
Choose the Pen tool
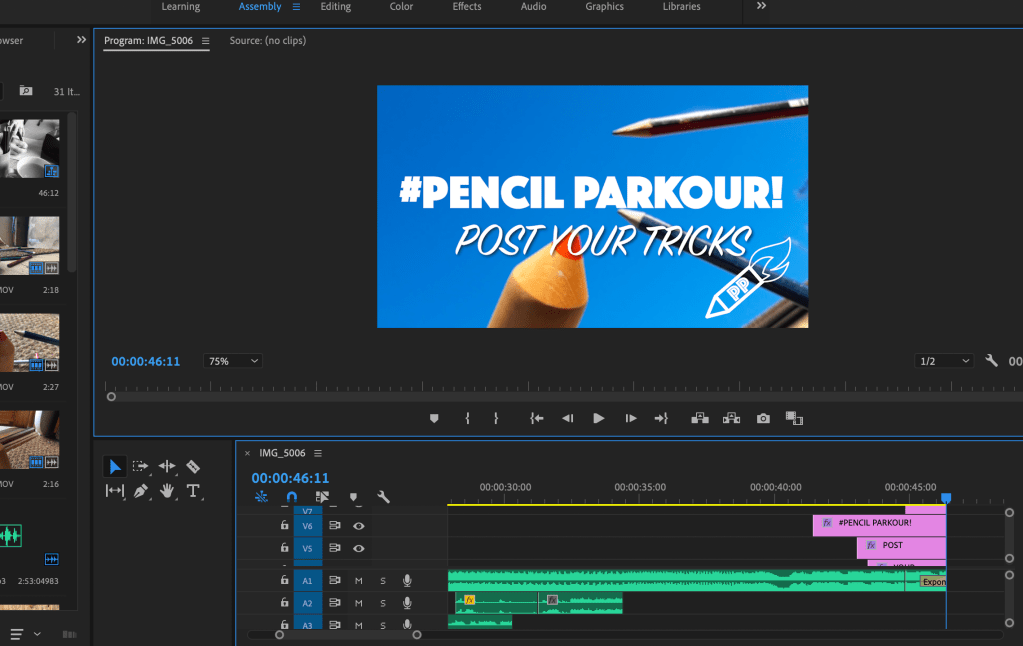click(x=141, y=491)
